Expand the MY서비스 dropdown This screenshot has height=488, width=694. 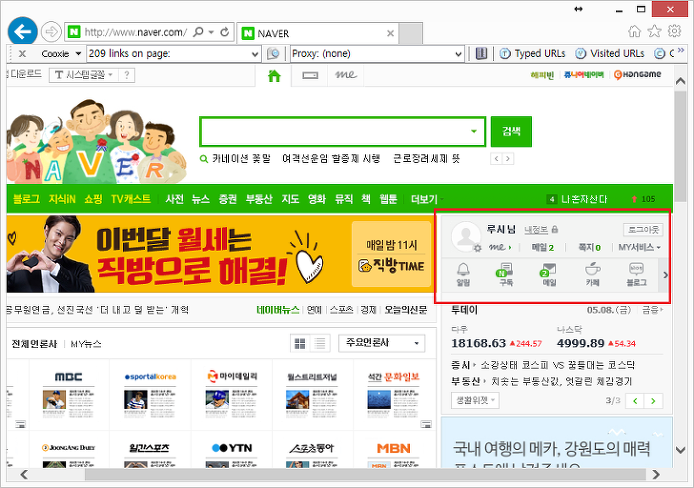point(639,247)
